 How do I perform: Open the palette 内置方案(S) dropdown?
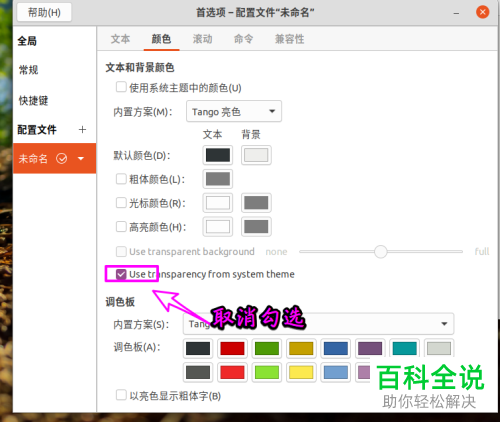click(318, 324)
